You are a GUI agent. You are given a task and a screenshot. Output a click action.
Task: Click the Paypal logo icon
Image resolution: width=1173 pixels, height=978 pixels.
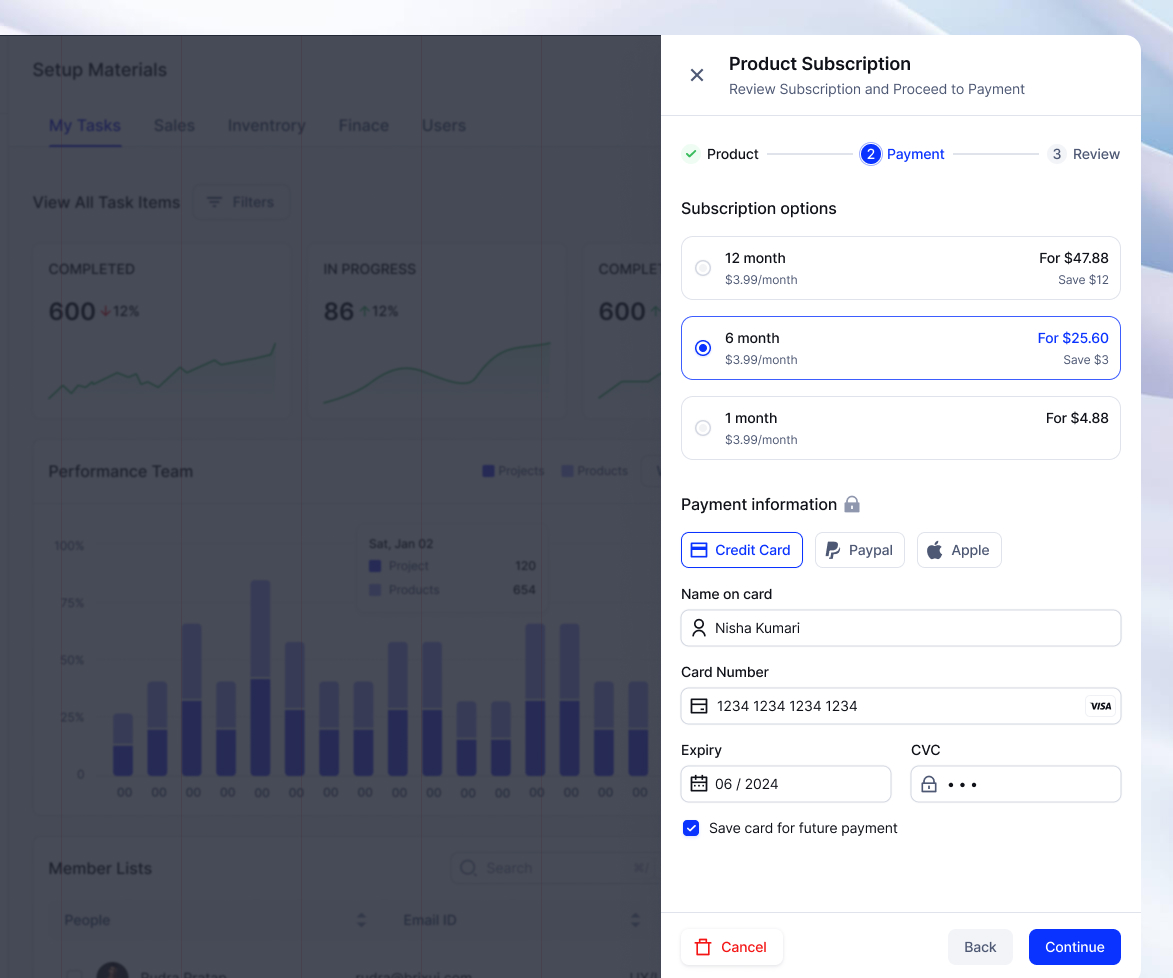pos(832,549)
